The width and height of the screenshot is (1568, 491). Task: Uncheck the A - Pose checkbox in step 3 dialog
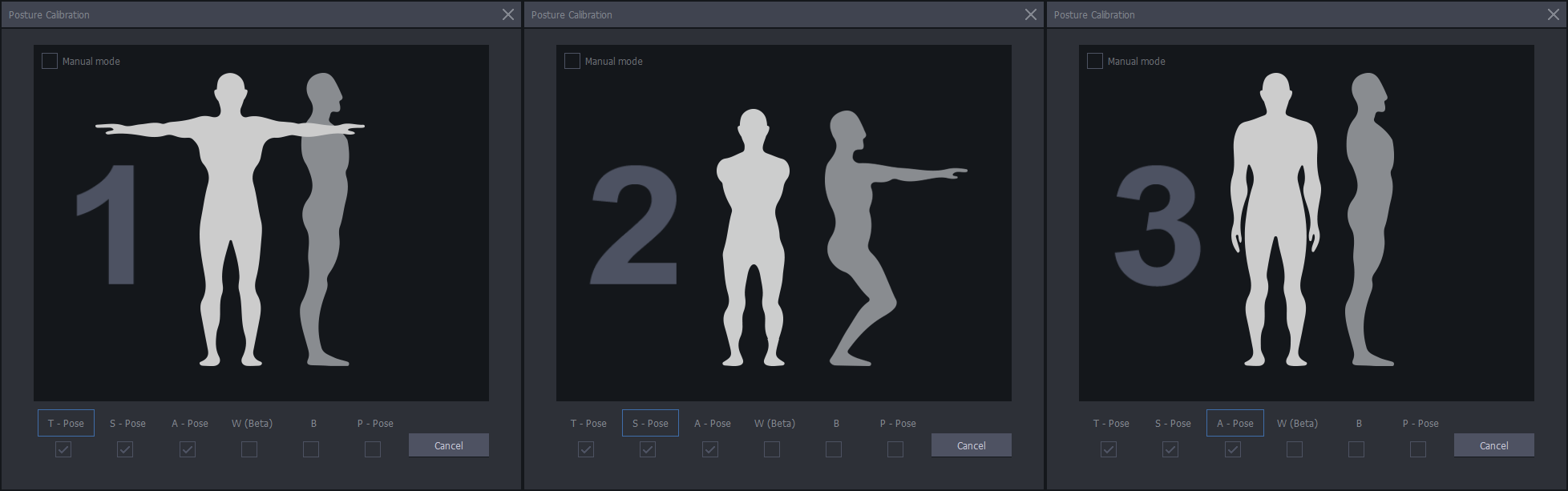[x=1233, y=449]
